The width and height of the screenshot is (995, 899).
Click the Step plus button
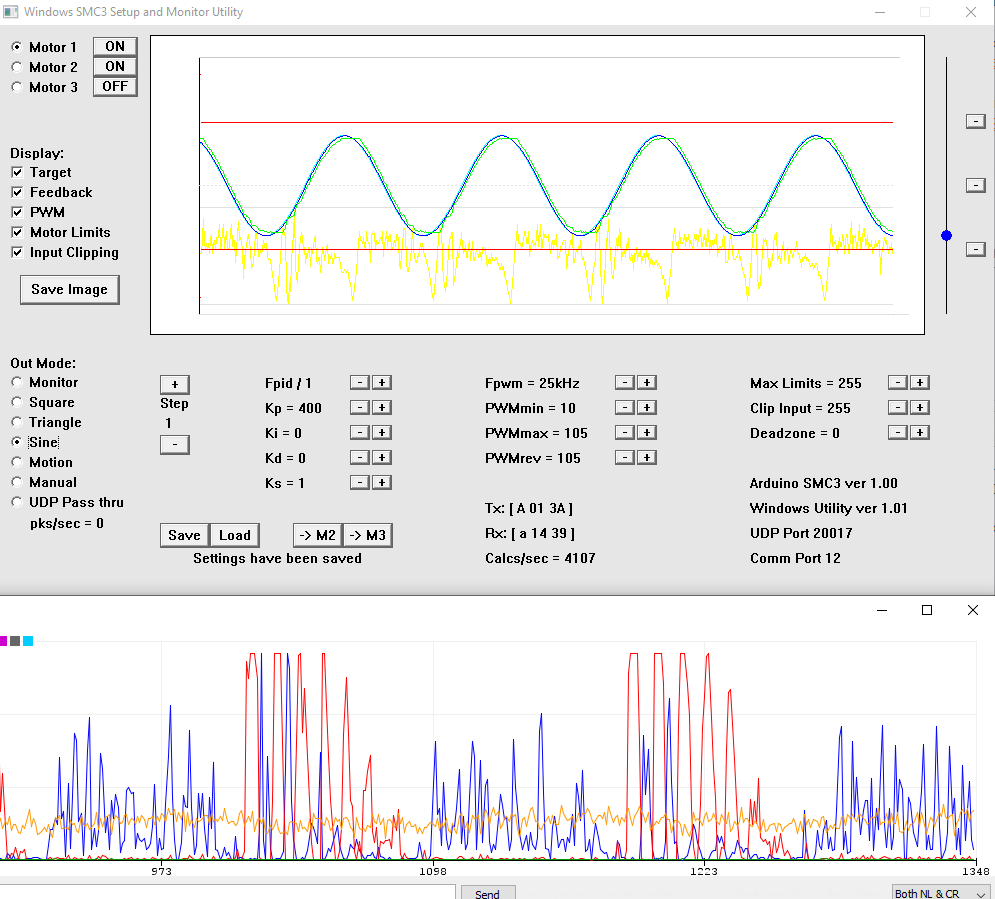(x=174, y=385)
